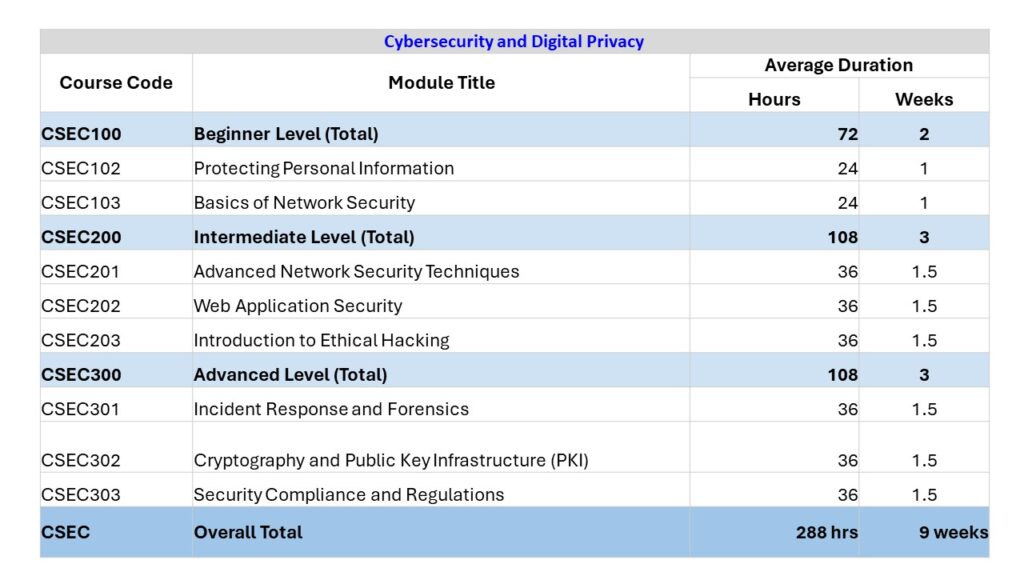Click the '9 weeks' overall total cell
The width and height of the screenshot is (1024, 576).
click(953, 533)
